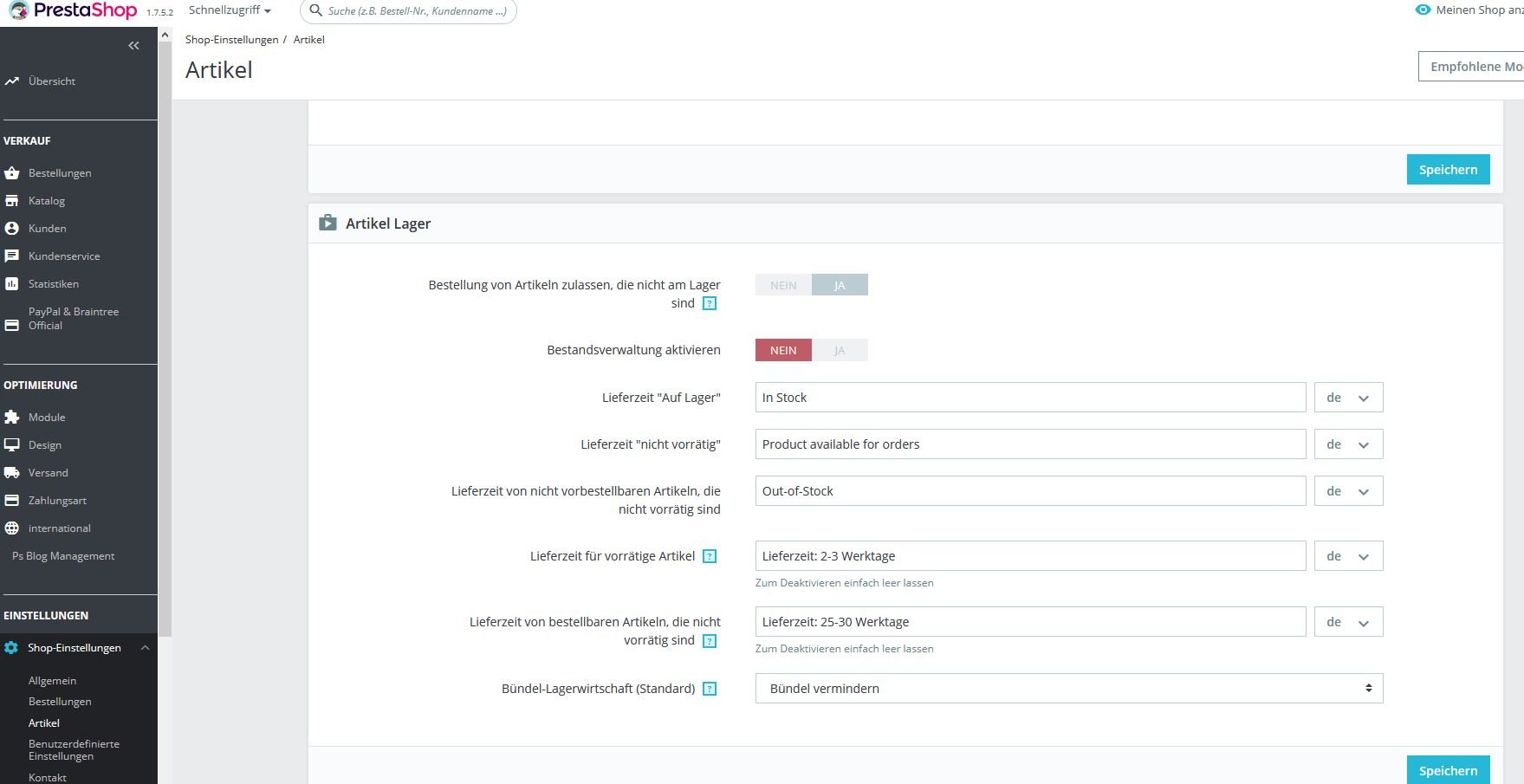Click the Versand truck icon
The image size is (1524, 784).
[11, 473]
